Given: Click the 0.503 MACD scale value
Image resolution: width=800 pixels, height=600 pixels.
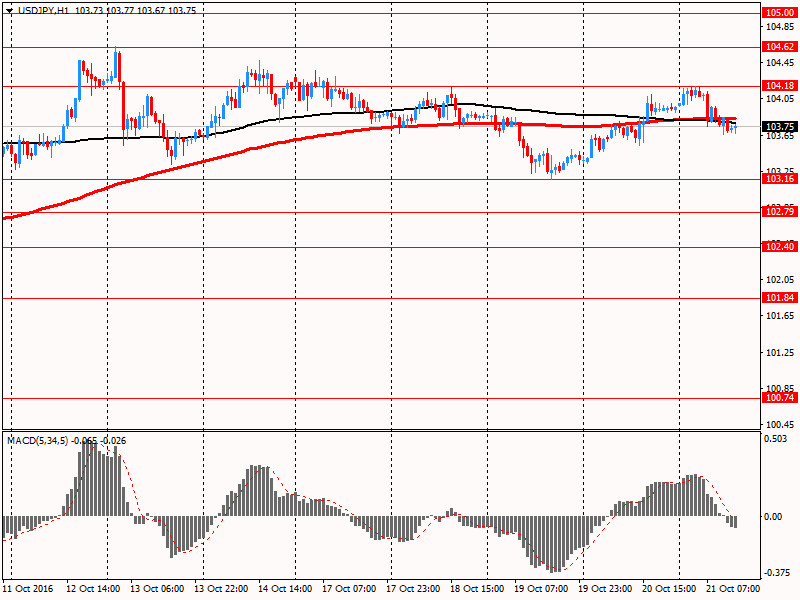Looking at the screenshot, I should point(775,437).
